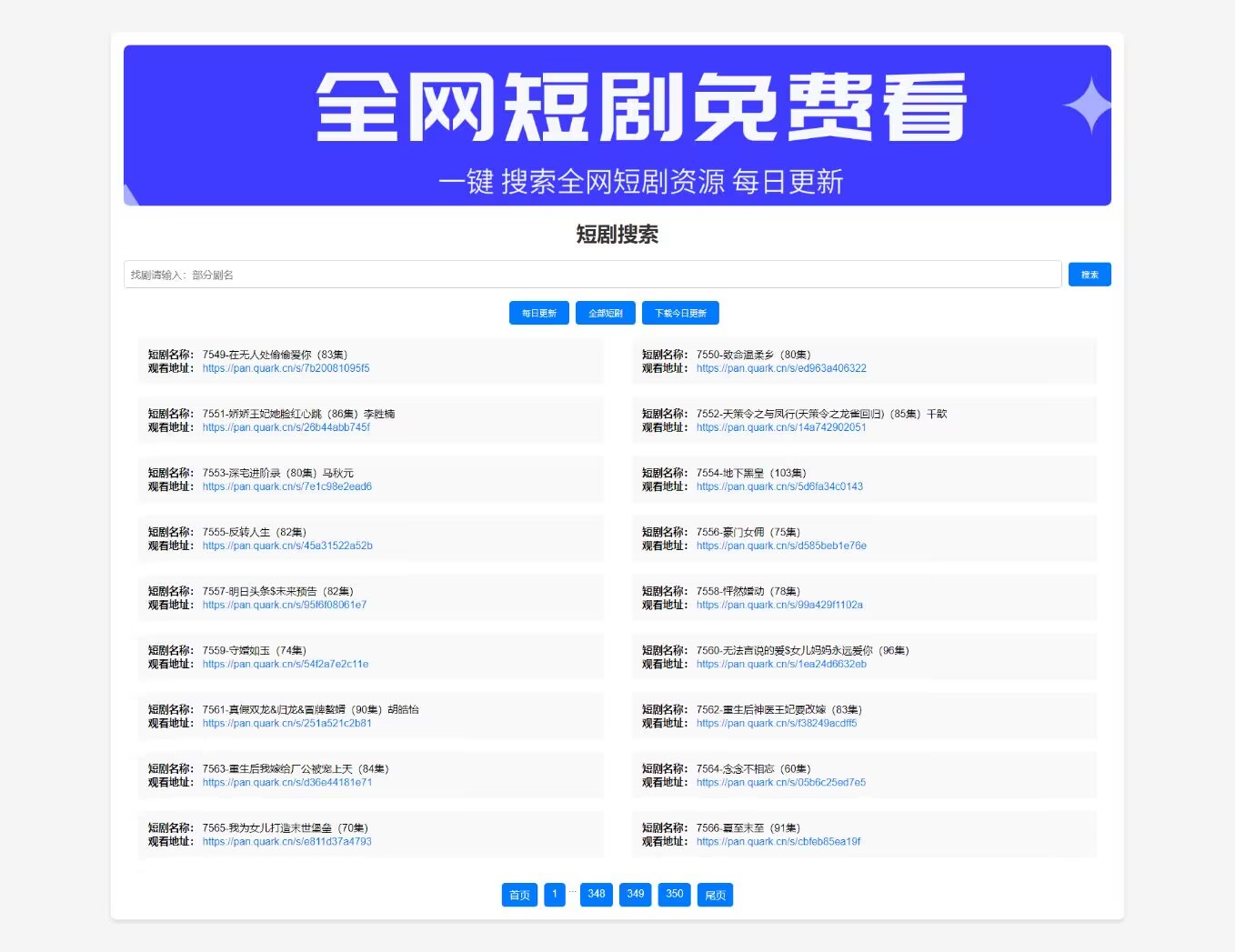Open the quark link for 7557-明日头条$未来预告
The width and height of the screenshot is (1235, 952).
[285, 605]
